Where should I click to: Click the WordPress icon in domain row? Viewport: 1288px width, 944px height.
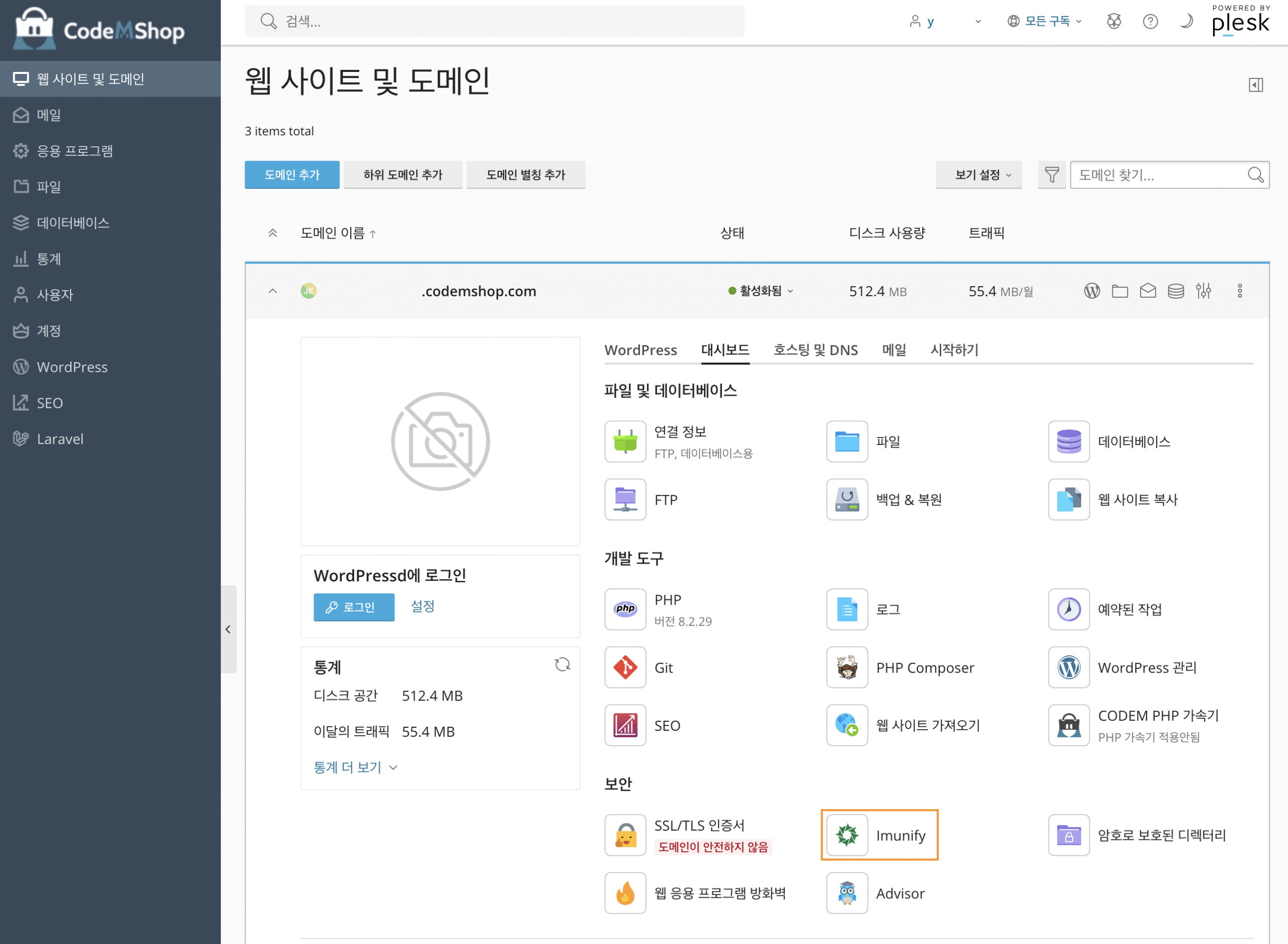click(x=1091, y=291)
